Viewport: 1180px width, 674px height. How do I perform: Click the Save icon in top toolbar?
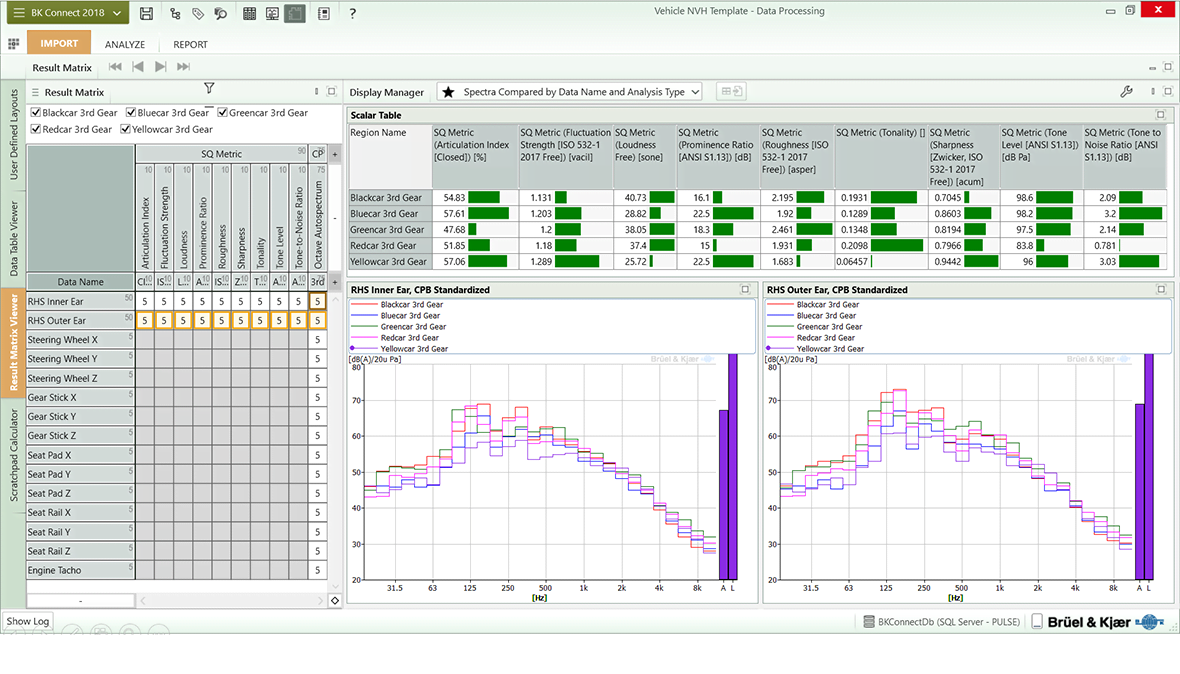(x=147, y=13)
